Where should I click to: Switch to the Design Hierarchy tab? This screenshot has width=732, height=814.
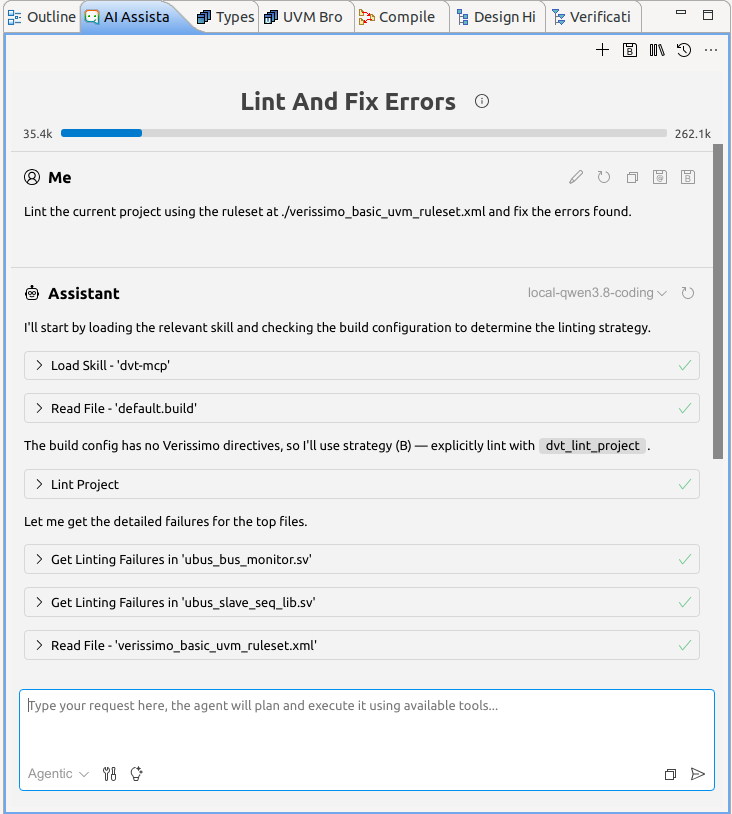497,17
